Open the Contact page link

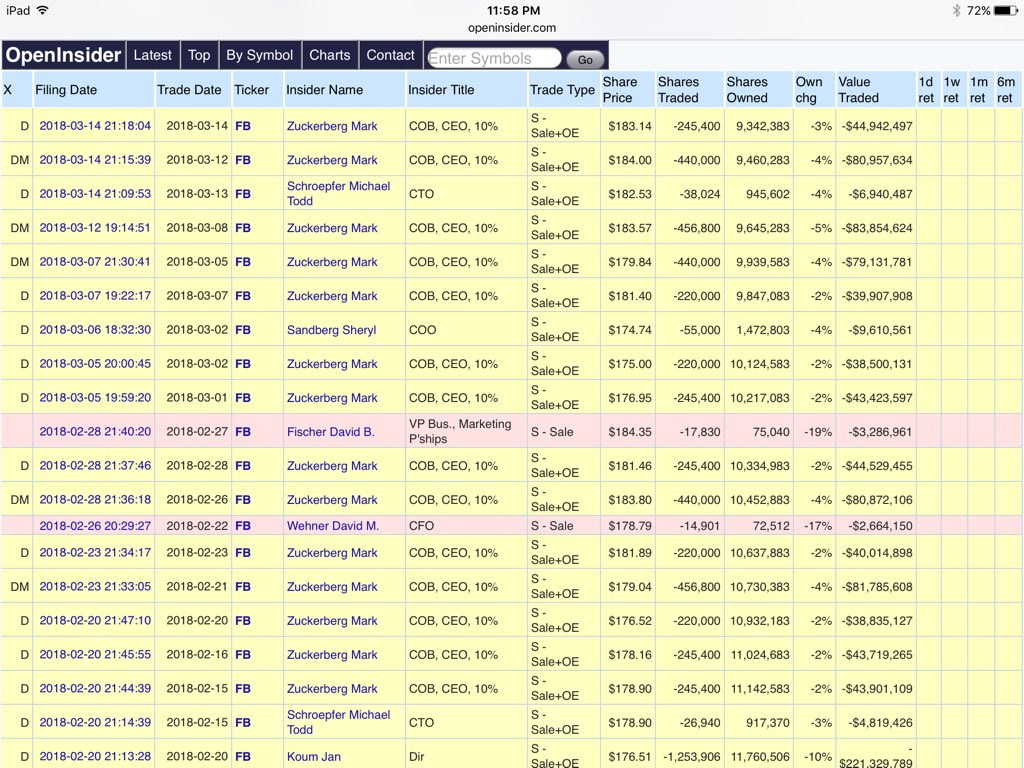click(x=390, y=56)
